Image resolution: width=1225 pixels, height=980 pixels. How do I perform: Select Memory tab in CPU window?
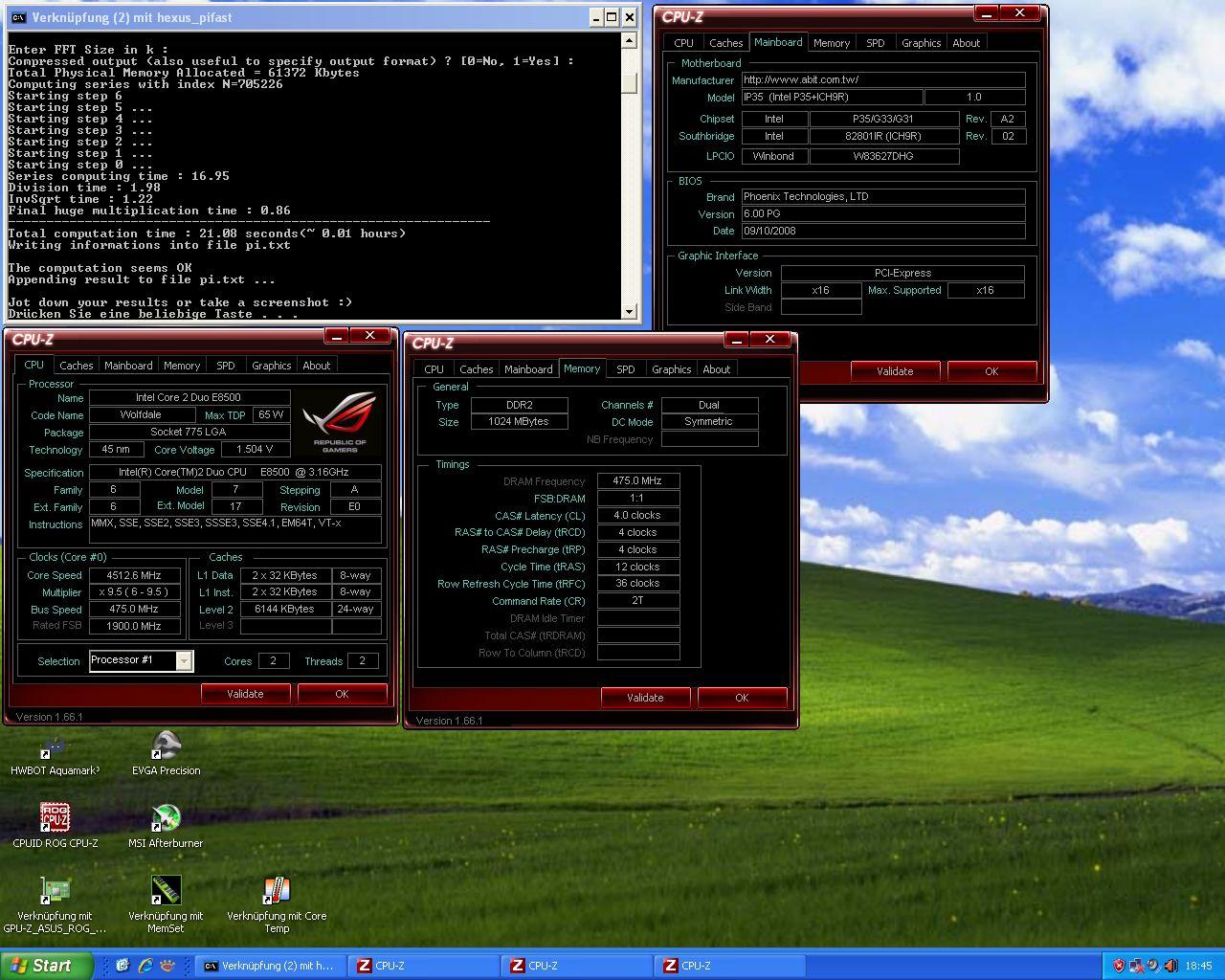[x=182, y=366]
